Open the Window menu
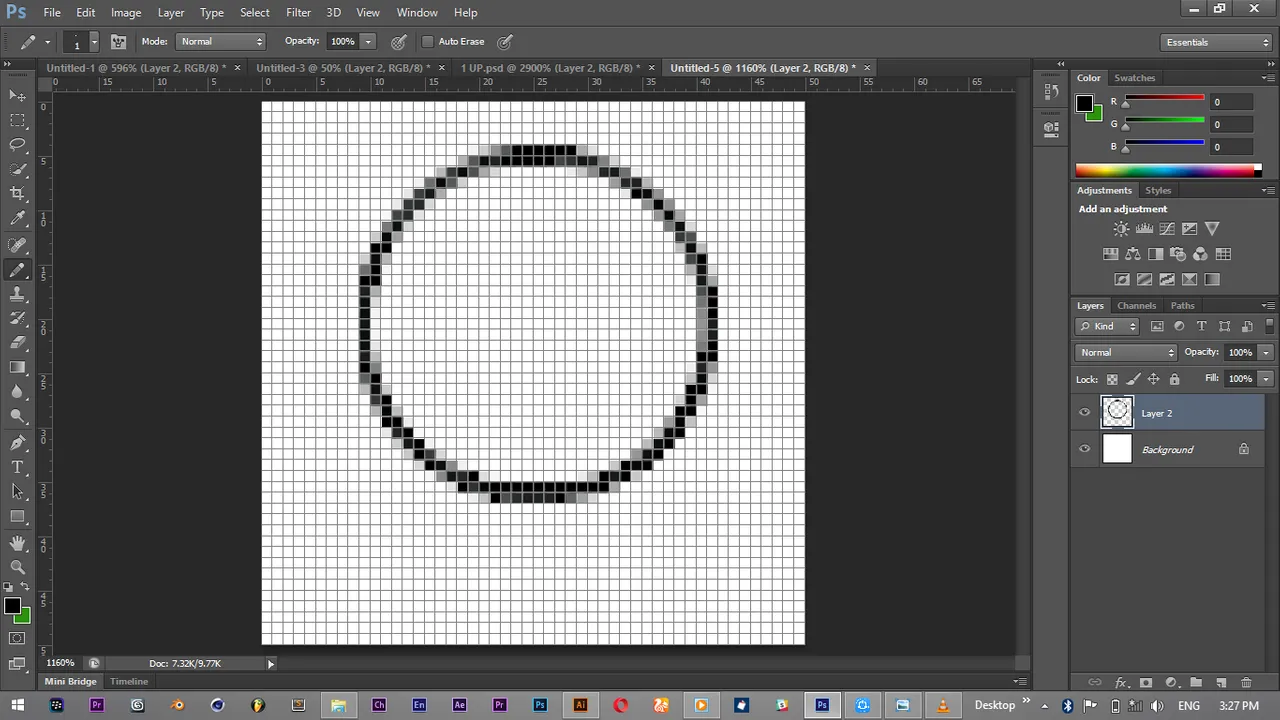Screen dimensions: 1280x720 417,12
